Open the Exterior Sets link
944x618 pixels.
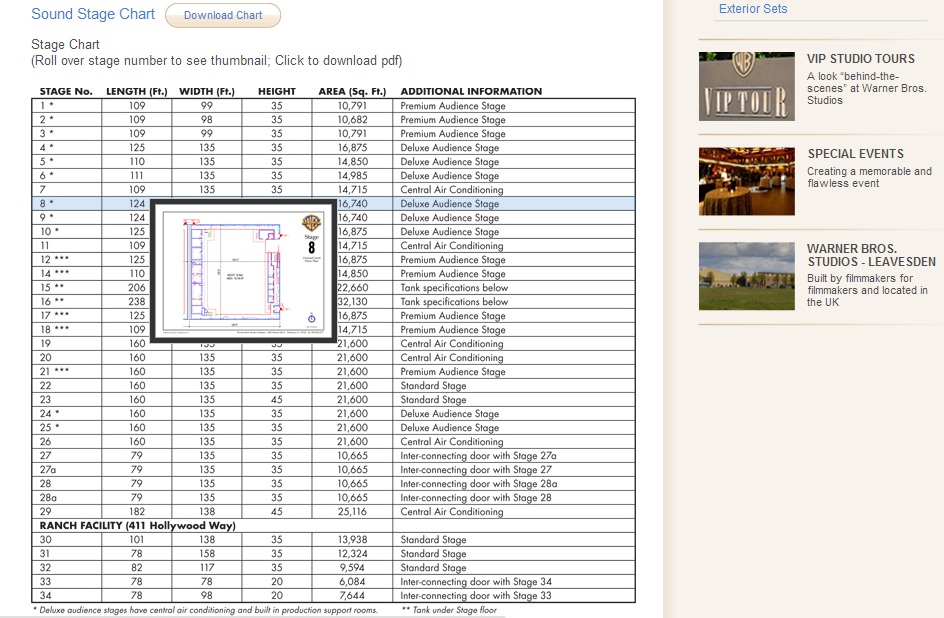(752, 9)
